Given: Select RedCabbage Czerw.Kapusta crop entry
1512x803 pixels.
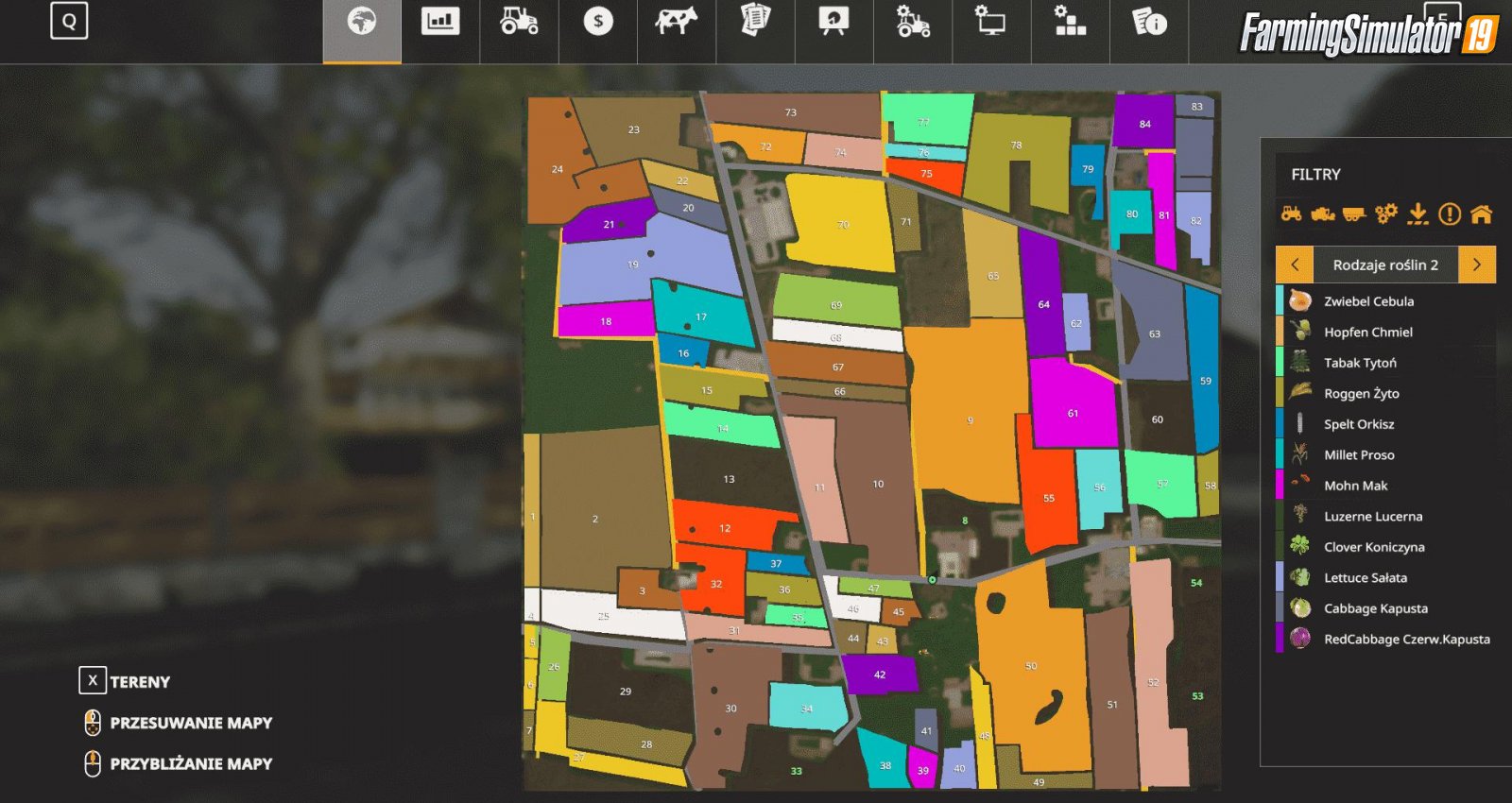Looking at the screenshot, I should coord(1385,639).
